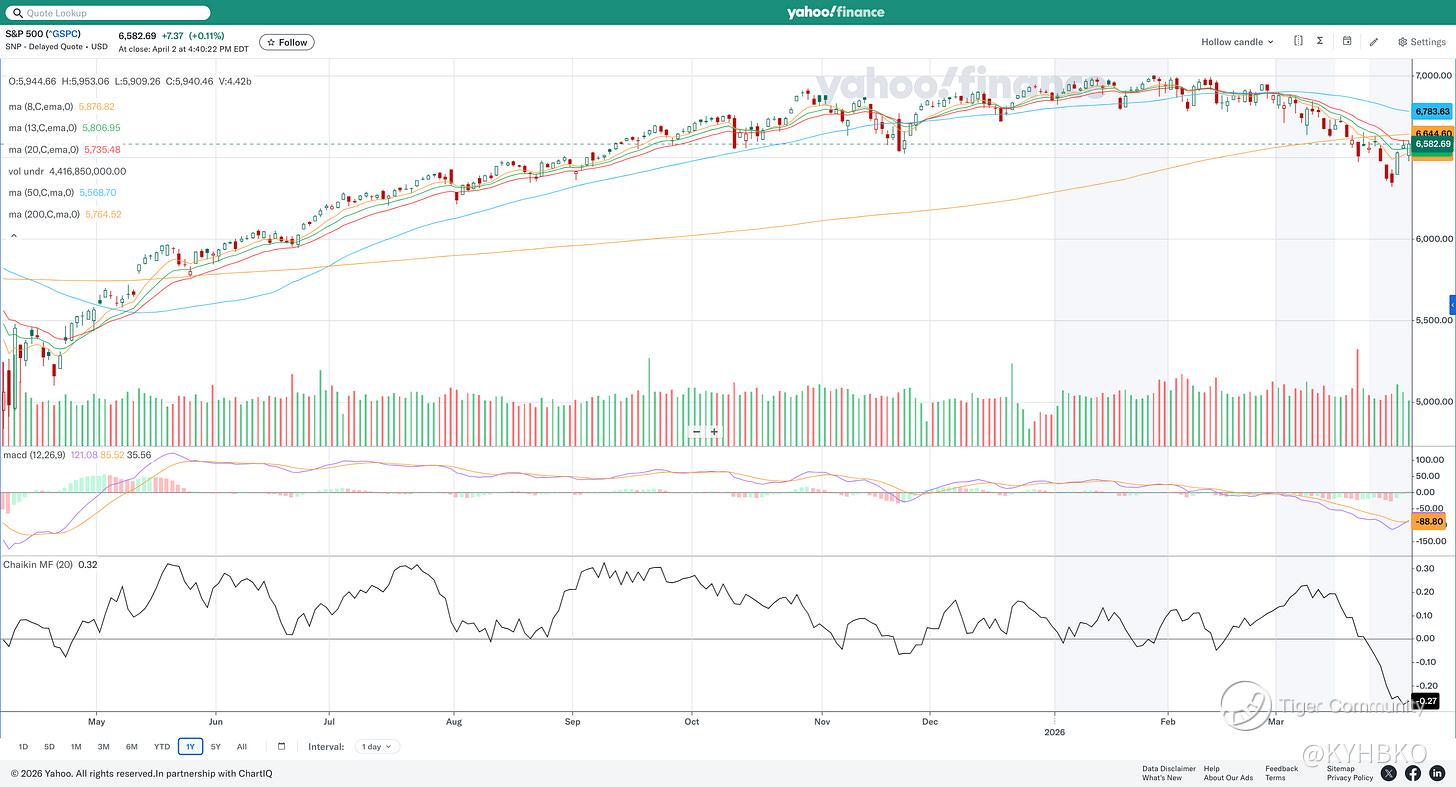This screenshot has height=787, width=1456.
Task: Click the Interval: label
Action: tap(326, 747)
